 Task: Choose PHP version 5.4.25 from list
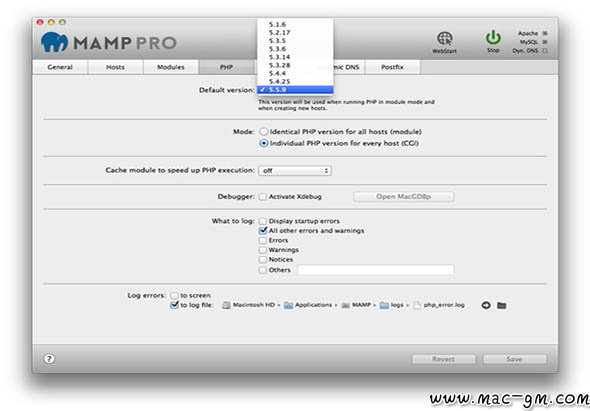pyautogui.click(x=295, y=81)
